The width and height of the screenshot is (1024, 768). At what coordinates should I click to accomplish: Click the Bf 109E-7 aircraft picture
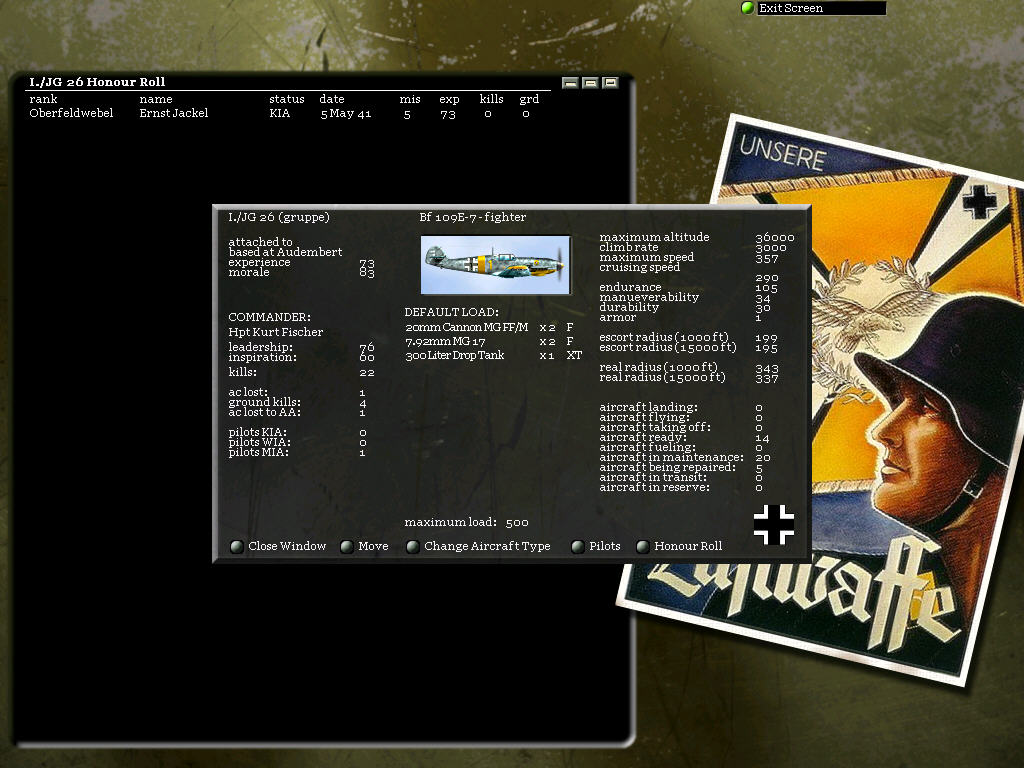[x=496, y=264]
